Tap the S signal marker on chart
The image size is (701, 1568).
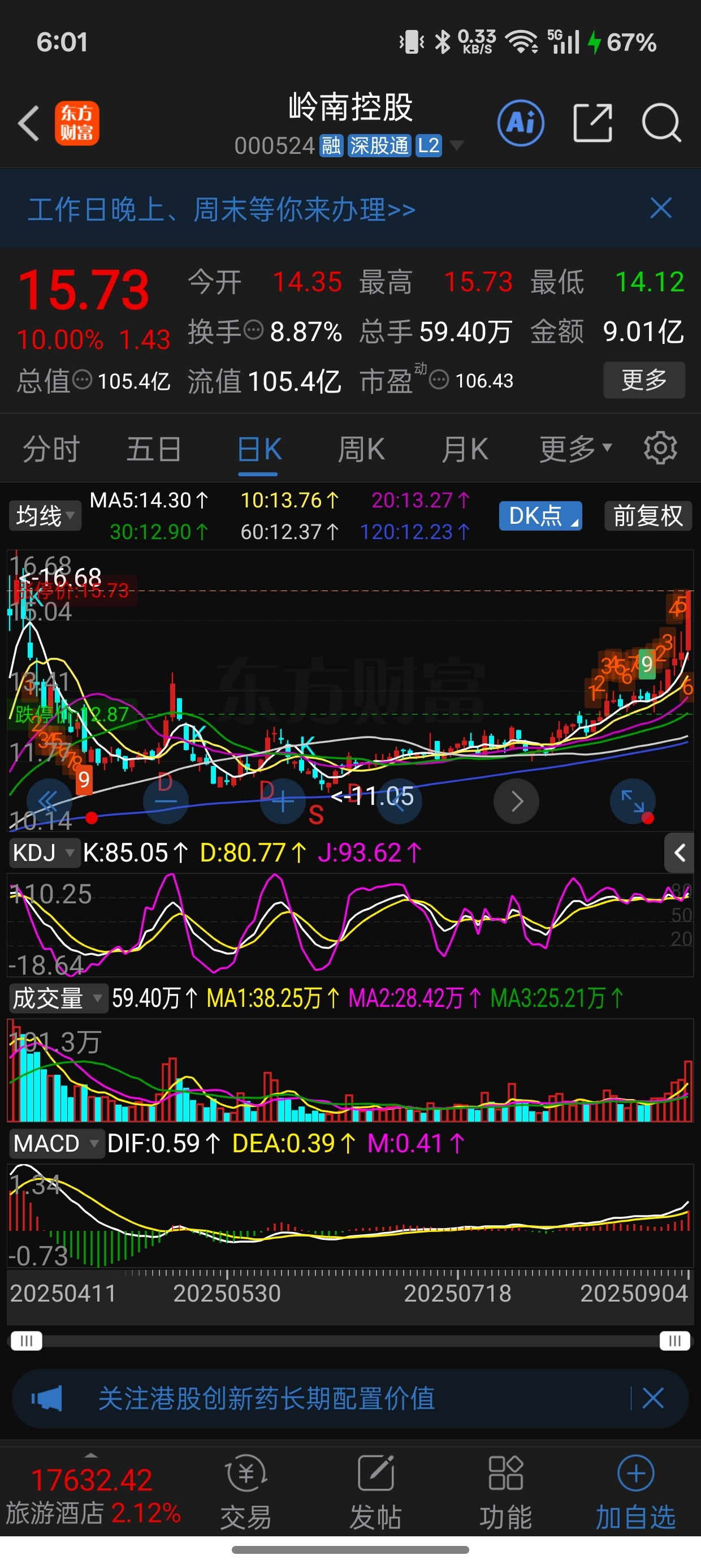(316, 815)
